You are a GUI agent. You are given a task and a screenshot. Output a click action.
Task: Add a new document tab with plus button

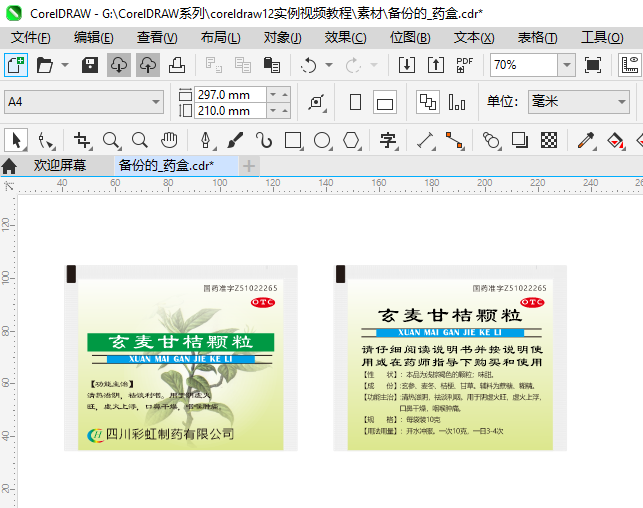249,166
